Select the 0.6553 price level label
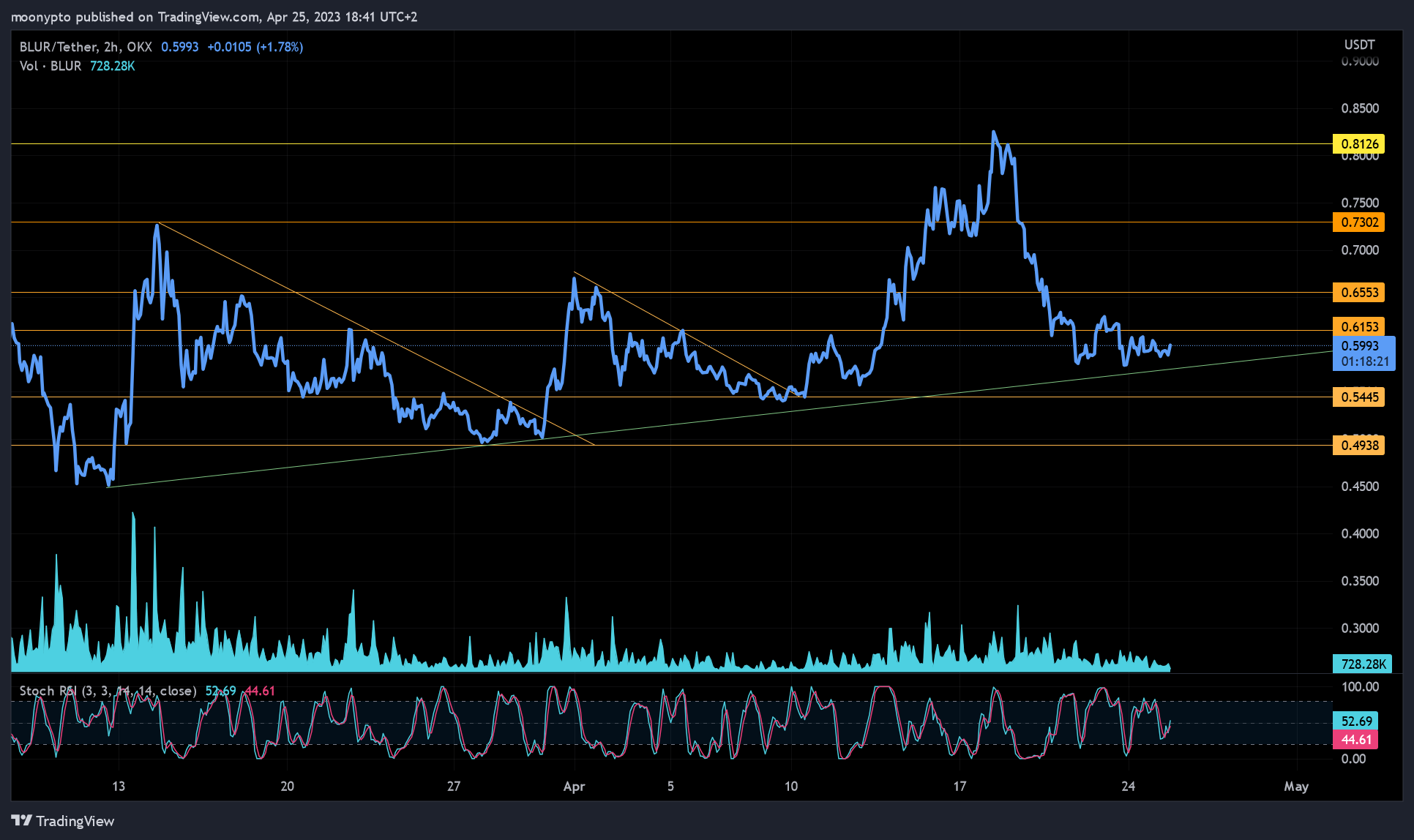The height and width of the screenshot is (840, 1414). (1359, 293)
